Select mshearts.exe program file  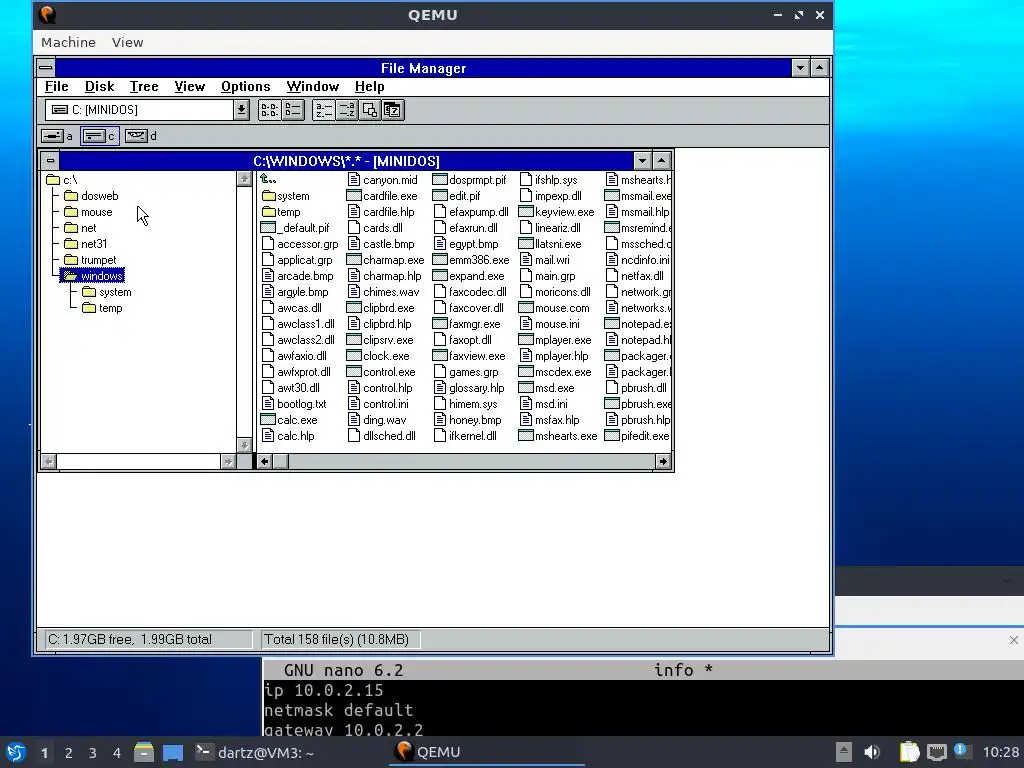(558, 436)
